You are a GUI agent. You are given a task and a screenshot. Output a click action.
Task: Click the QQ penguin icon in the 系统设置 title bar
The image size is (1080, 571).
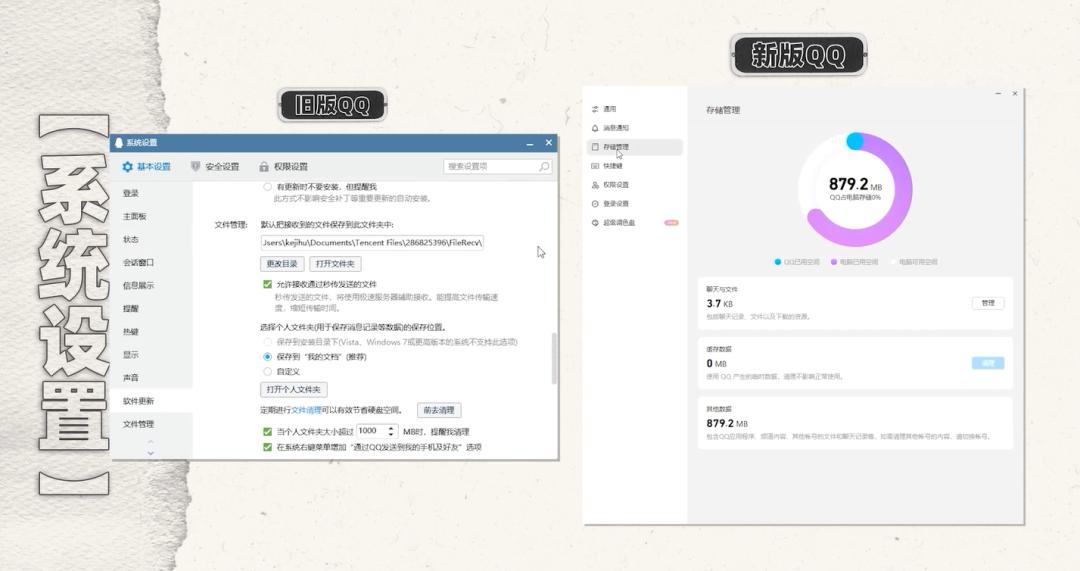tap(118, 143)
